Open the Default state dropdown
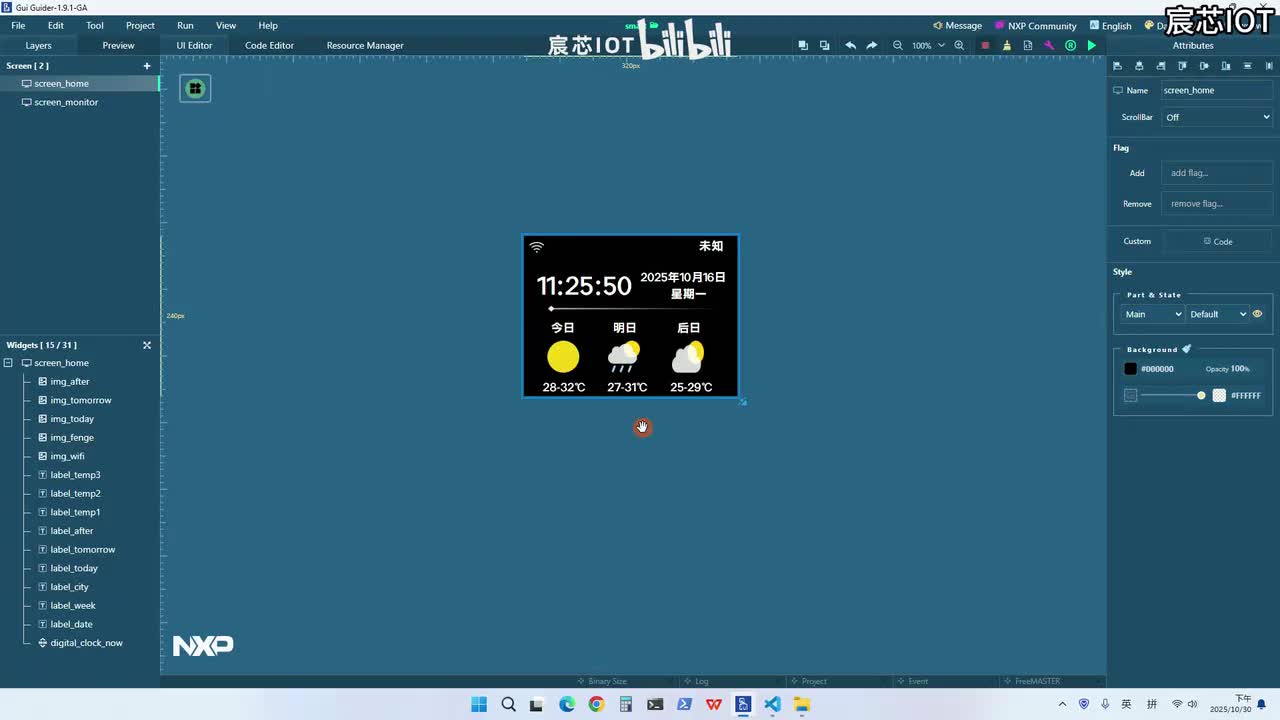Viewport: 1280px width, 720px height. pos(1218,314)
